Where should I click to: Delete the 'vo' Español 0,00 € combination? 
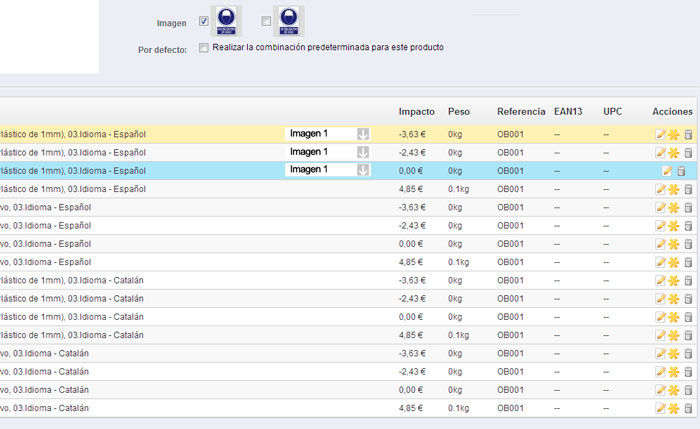tap(688, 244)
